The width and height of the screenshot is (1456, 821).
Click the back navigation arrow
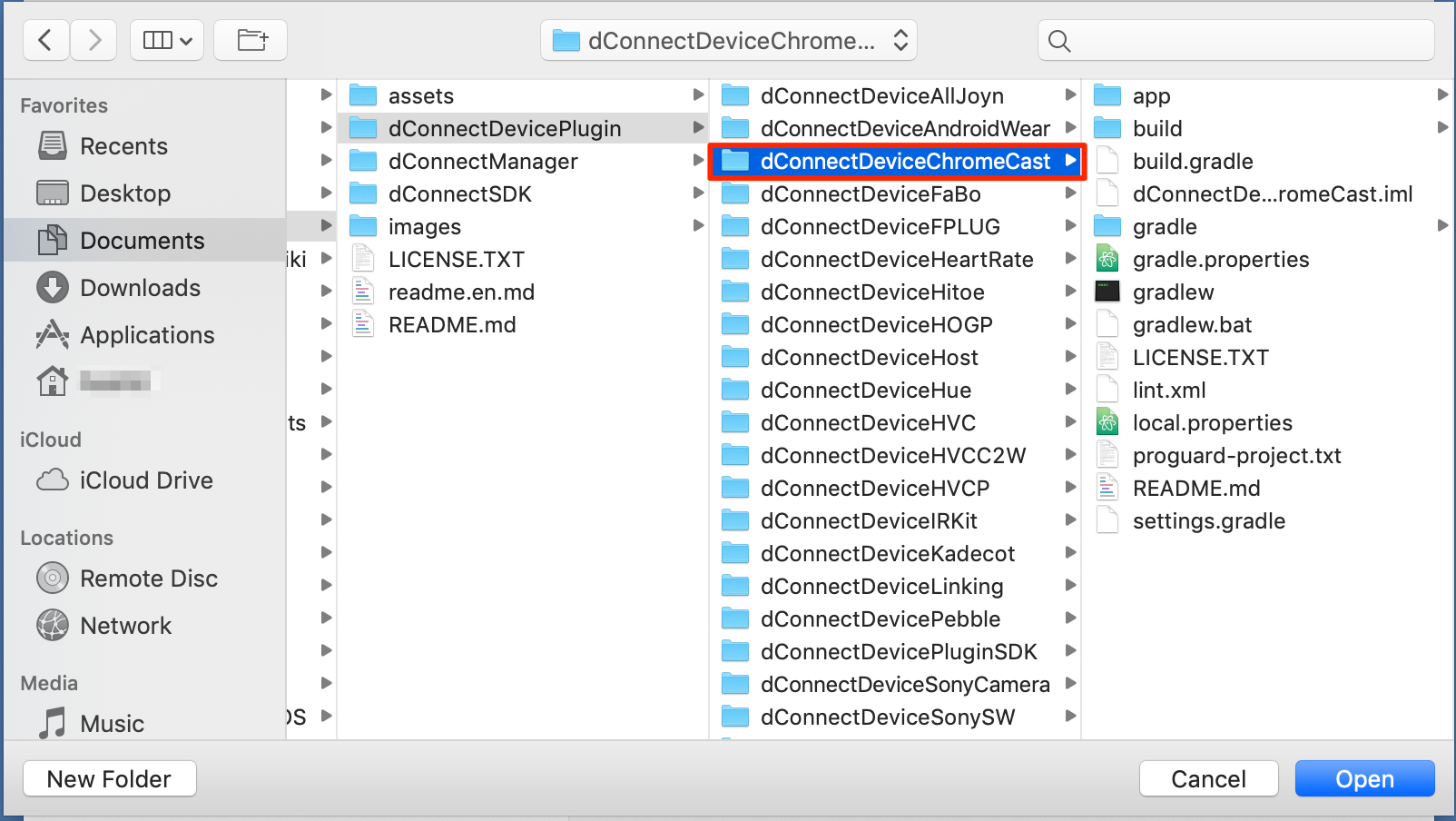tap(45, 41)
